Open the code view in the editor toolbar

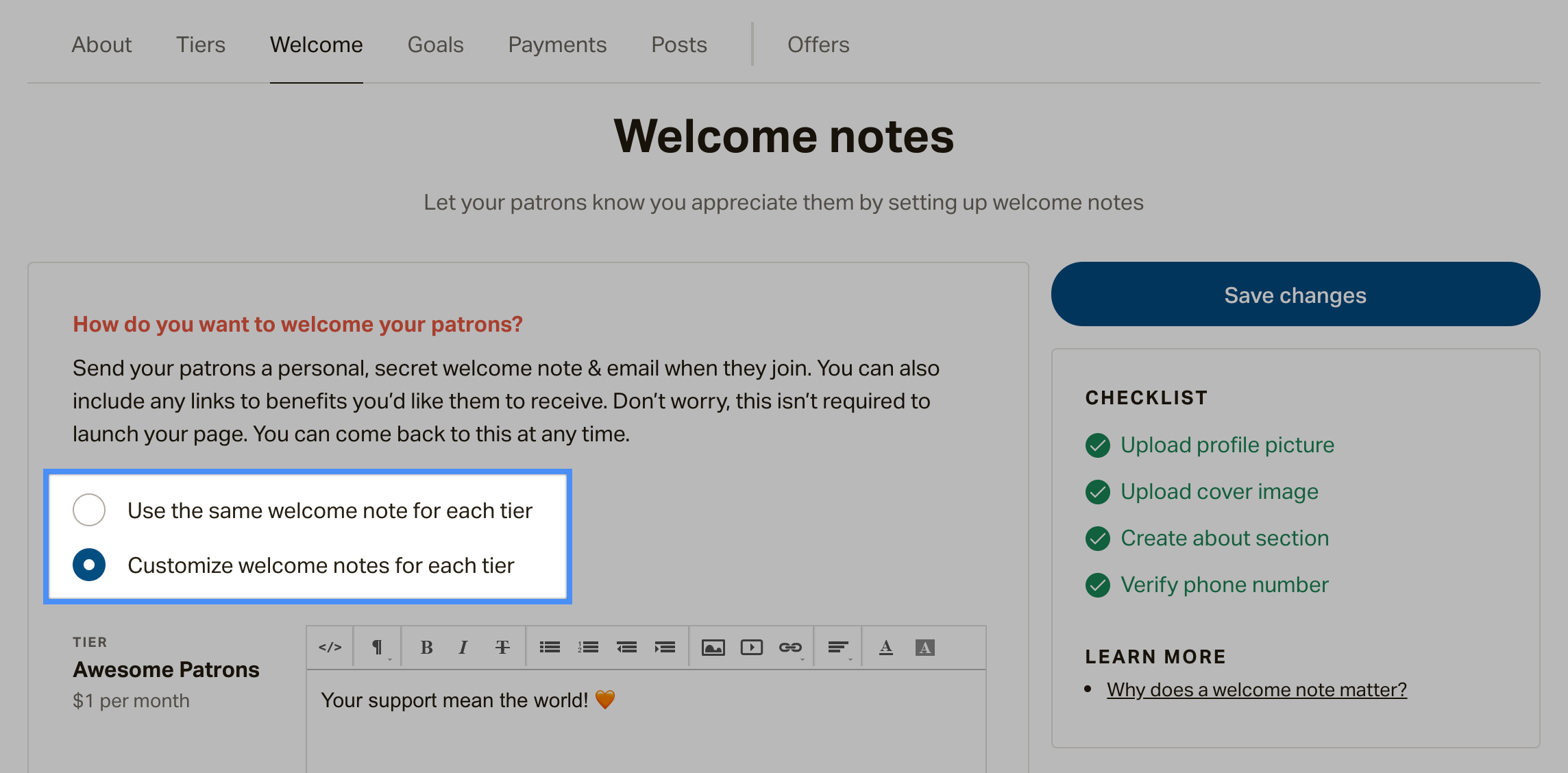pos(330,647)
